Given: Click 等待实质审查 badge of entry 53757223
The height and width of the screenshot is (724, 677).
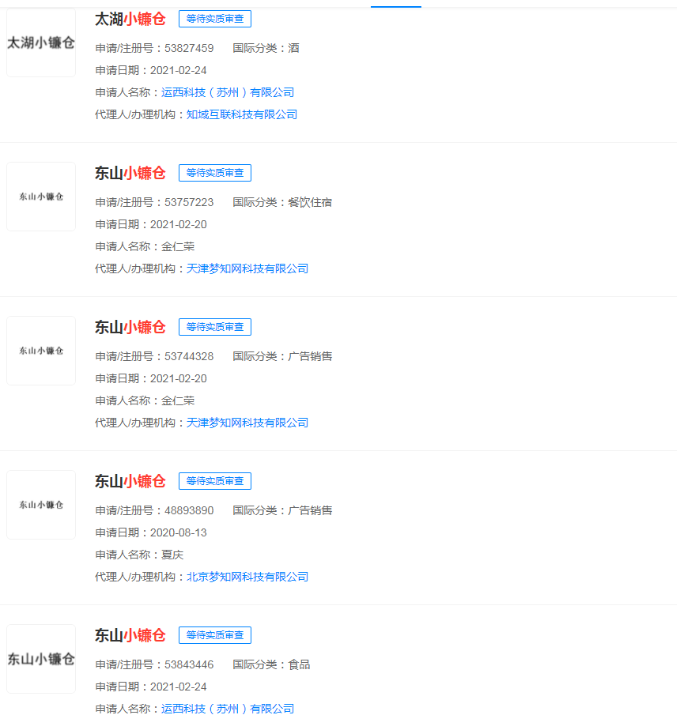Looking at the screenshot, I should click(215, 173).
